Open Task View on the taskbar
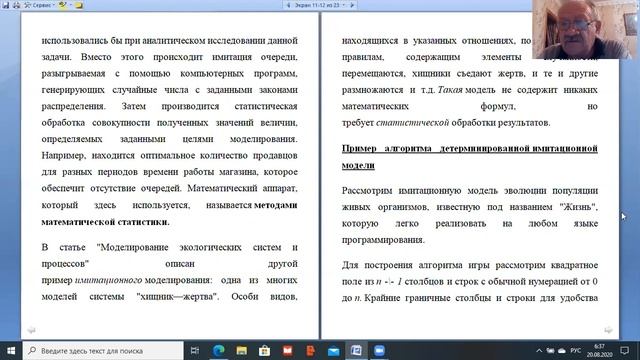 pos(195,351)
